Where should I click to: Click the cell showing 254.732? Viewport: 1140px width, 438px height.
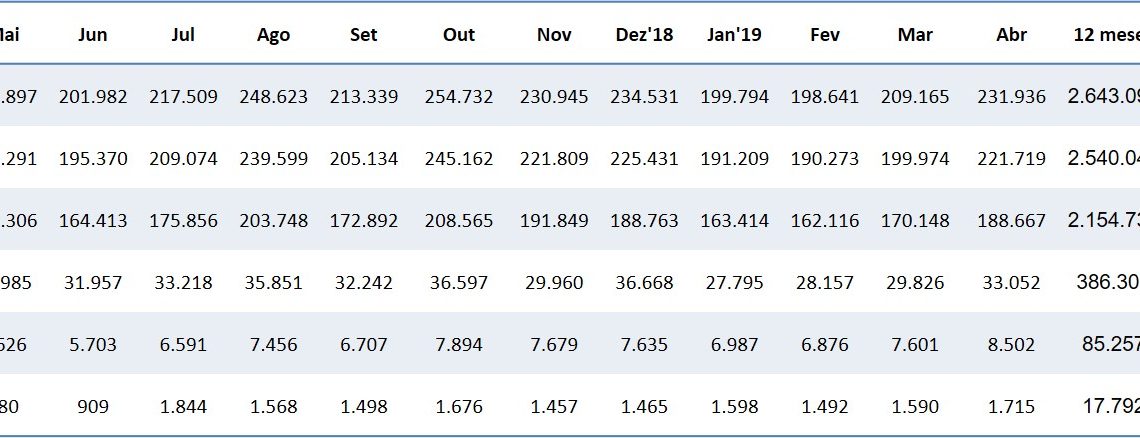(x=459, y=97)
